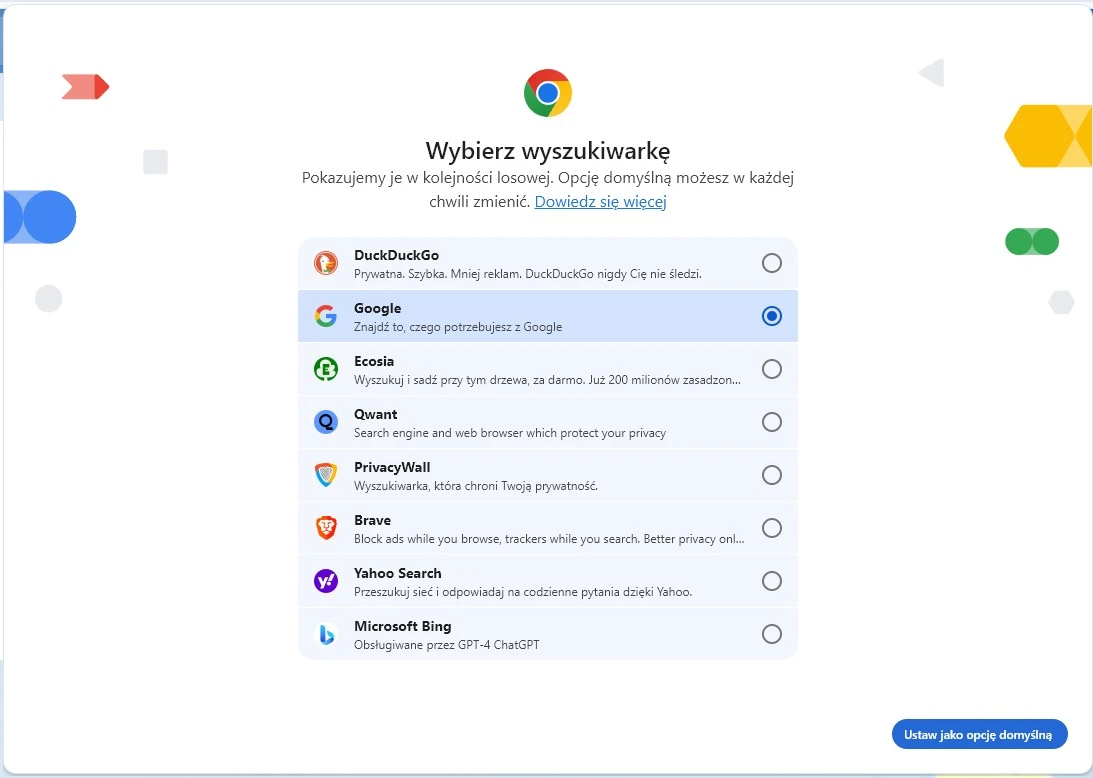Click the Microsoft Bing logo icon
1093x778 pixels.
(325, 633)
